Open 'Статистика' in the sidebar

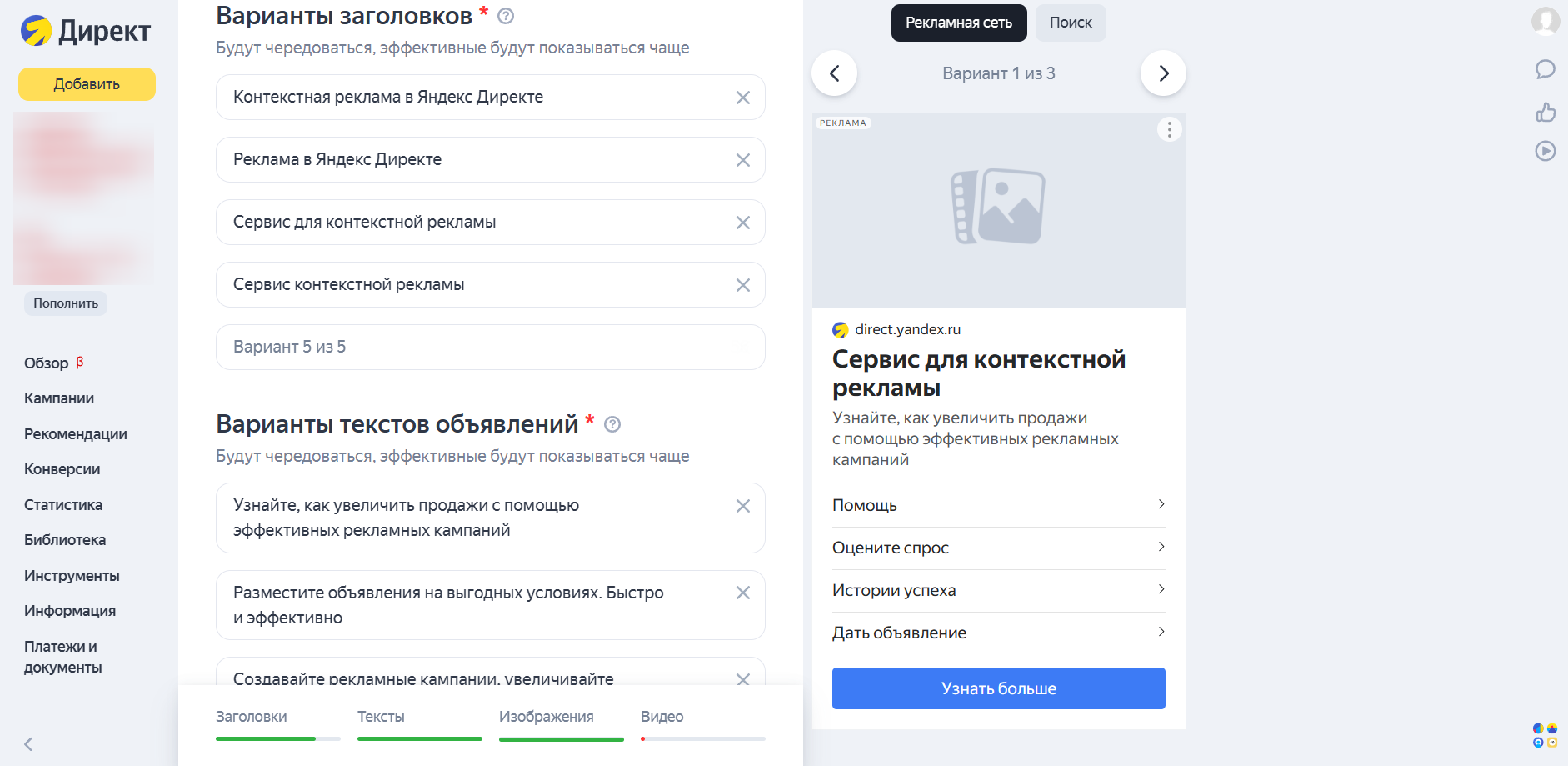(63, 505)
